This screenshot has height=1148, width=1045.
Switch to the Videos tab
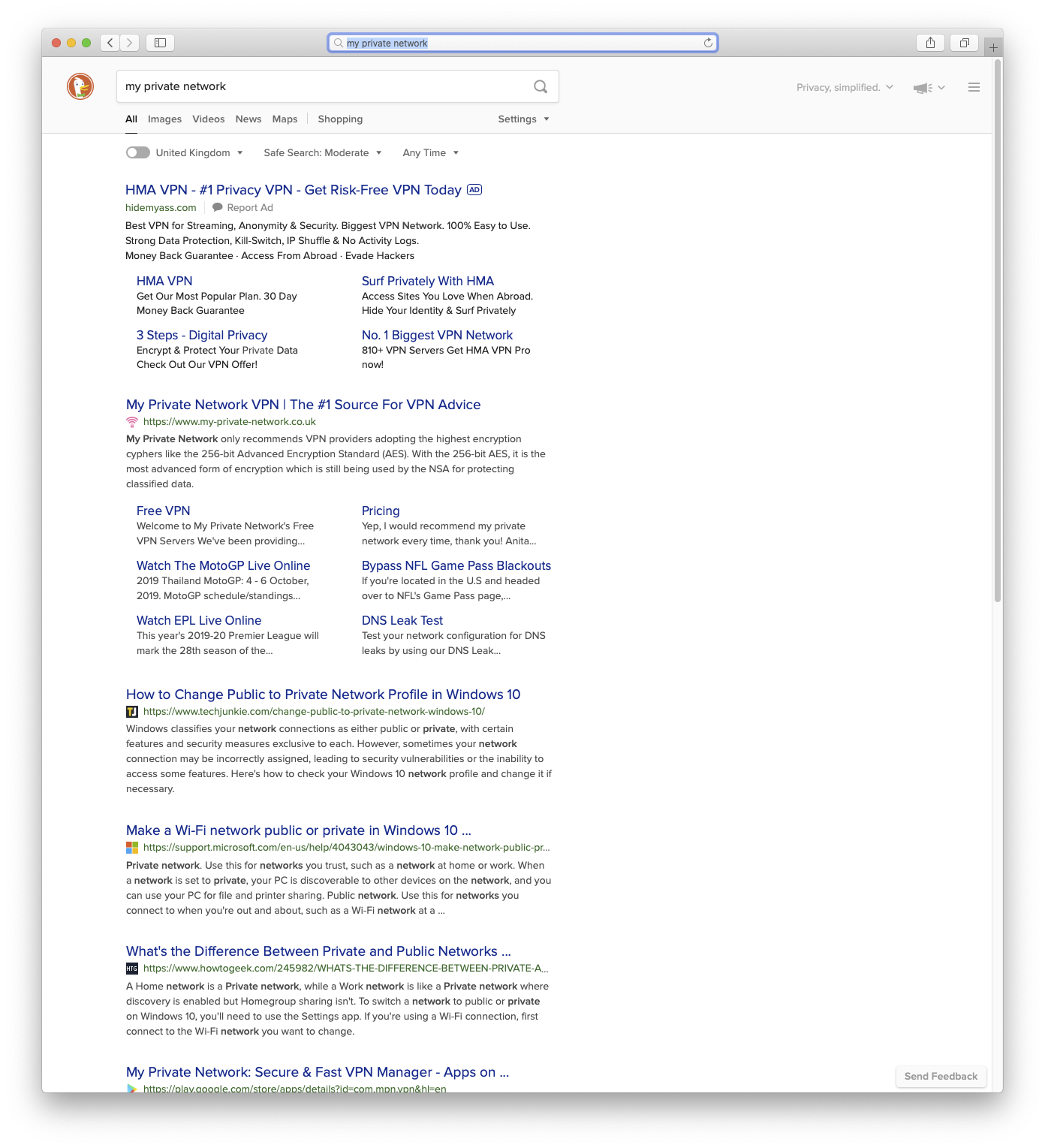pyautogui.click(x=209, y=119)
